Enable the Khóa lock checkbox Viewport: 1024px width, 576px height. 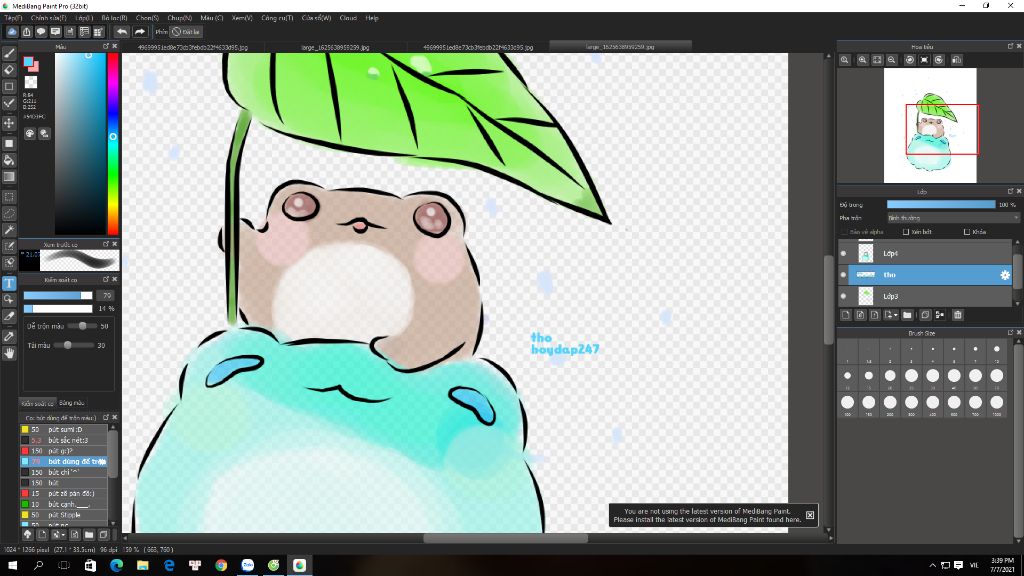point(967,232)
